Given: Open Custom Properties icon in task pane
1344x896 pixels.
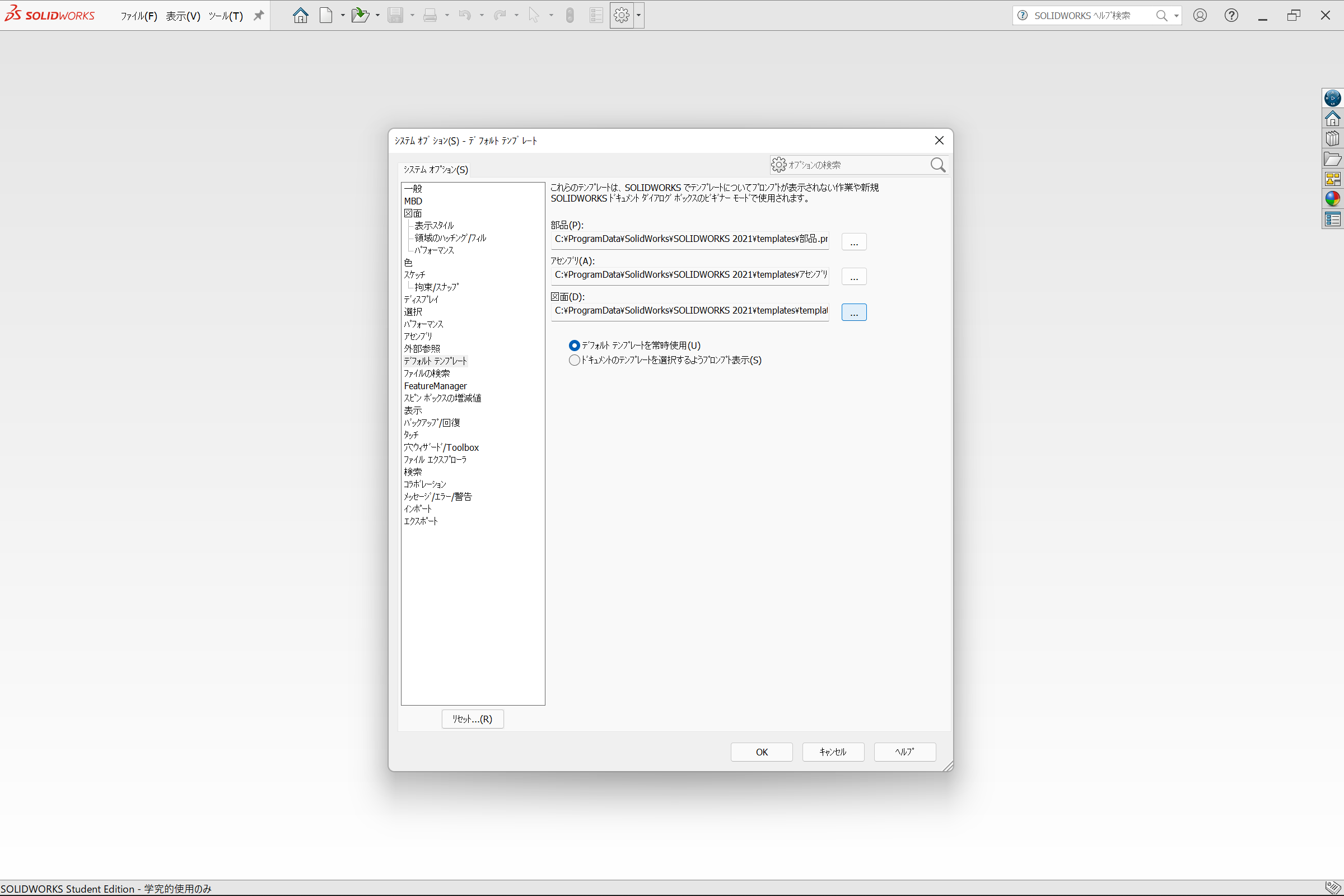Looking at the screenshot, I should click(1333, 220).
